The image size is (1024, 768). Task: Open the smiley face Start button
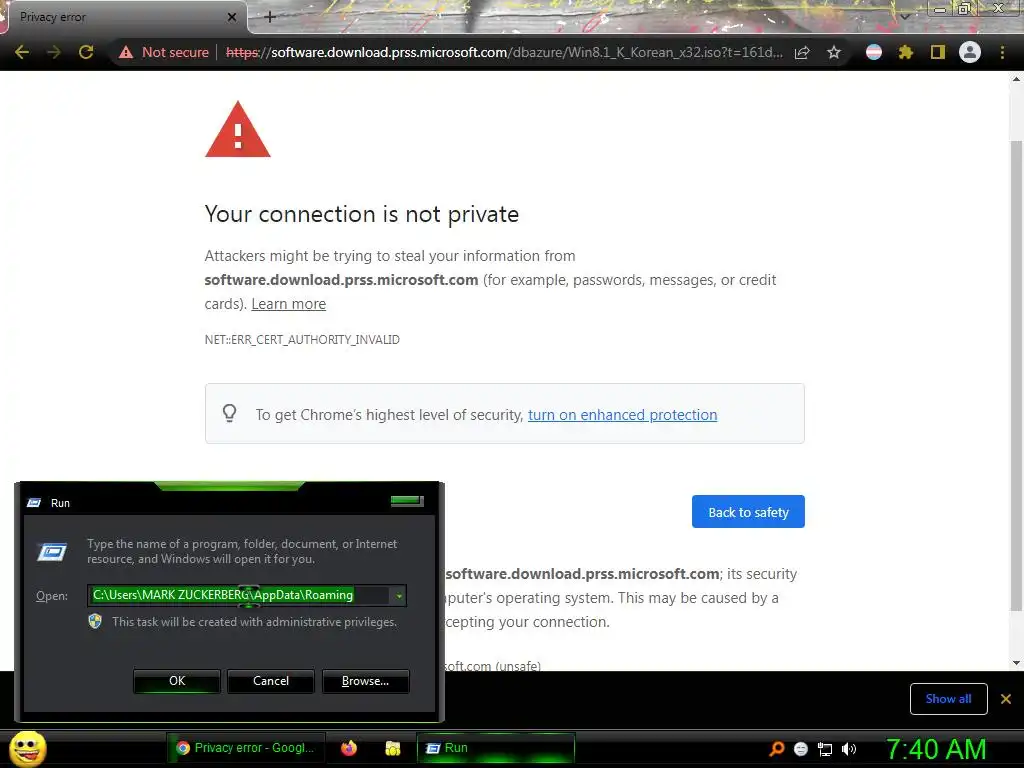27,748
